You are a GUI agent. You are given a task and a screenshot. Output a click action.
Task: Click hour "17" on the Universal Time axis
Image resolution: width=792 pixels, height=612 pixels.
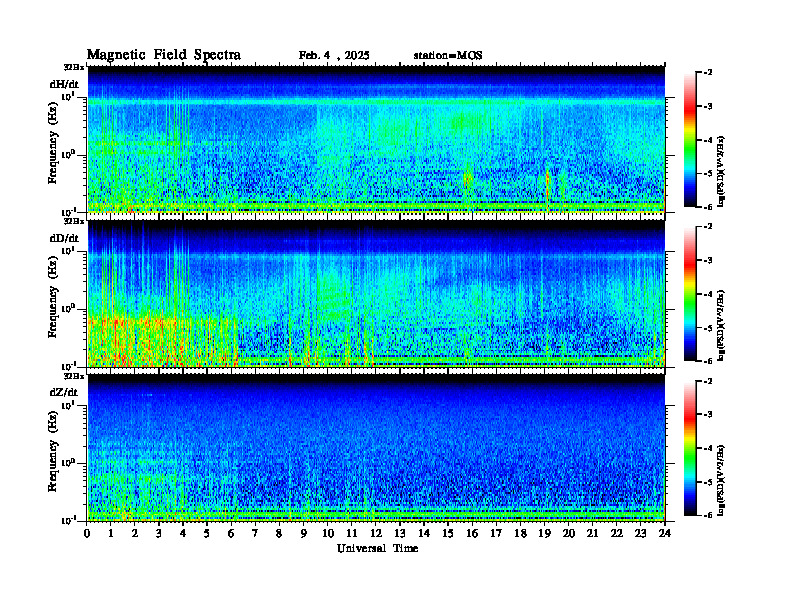497,533
